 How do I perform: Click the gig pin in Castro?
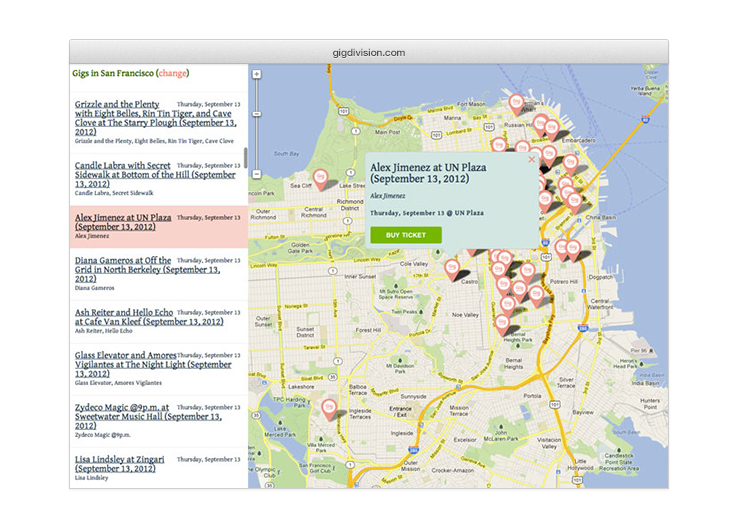453,268
